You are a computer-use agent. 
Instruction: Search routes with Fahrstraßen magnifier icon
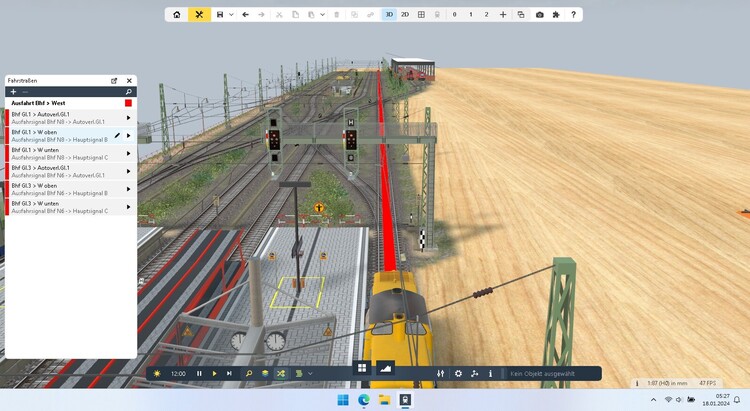click(128, 92)
